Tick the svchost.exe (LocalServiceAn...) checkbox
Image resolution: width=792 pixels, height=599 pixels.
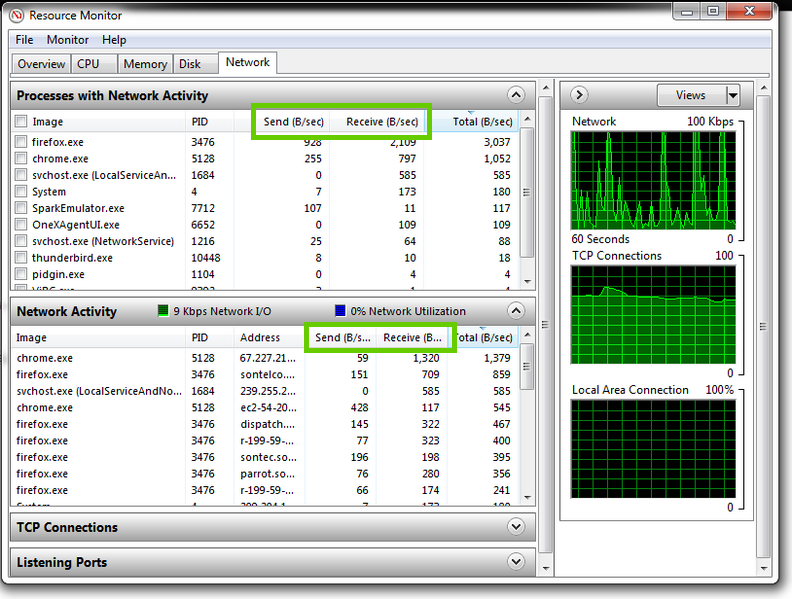point(21,175)
